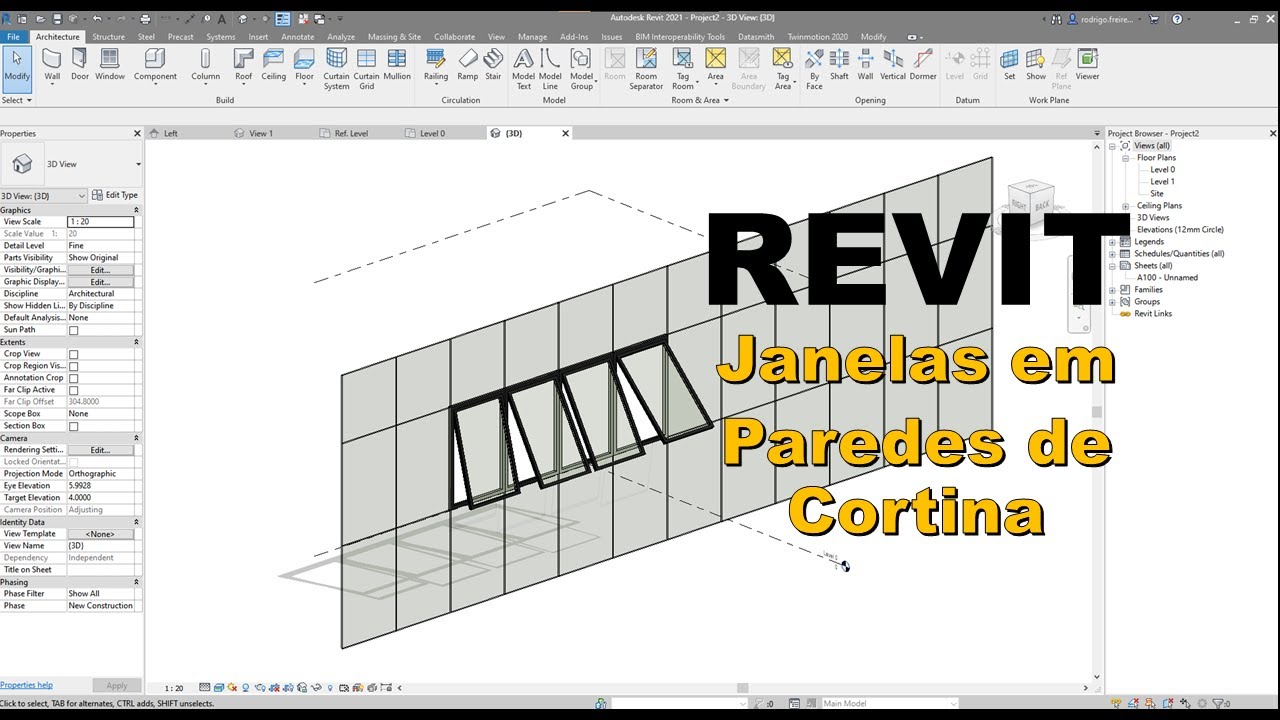This screenshot has height=720, width=1280.
Task: Collapse the Floor Plans tree node
Action: click(1125, 158)
